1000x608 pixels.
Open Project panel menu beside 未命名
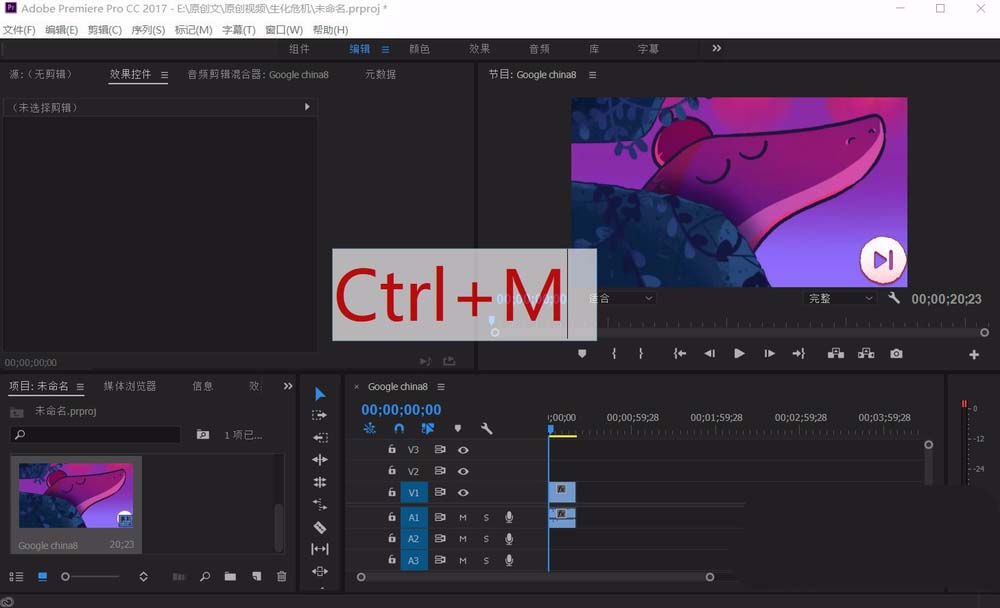(80, 387)
